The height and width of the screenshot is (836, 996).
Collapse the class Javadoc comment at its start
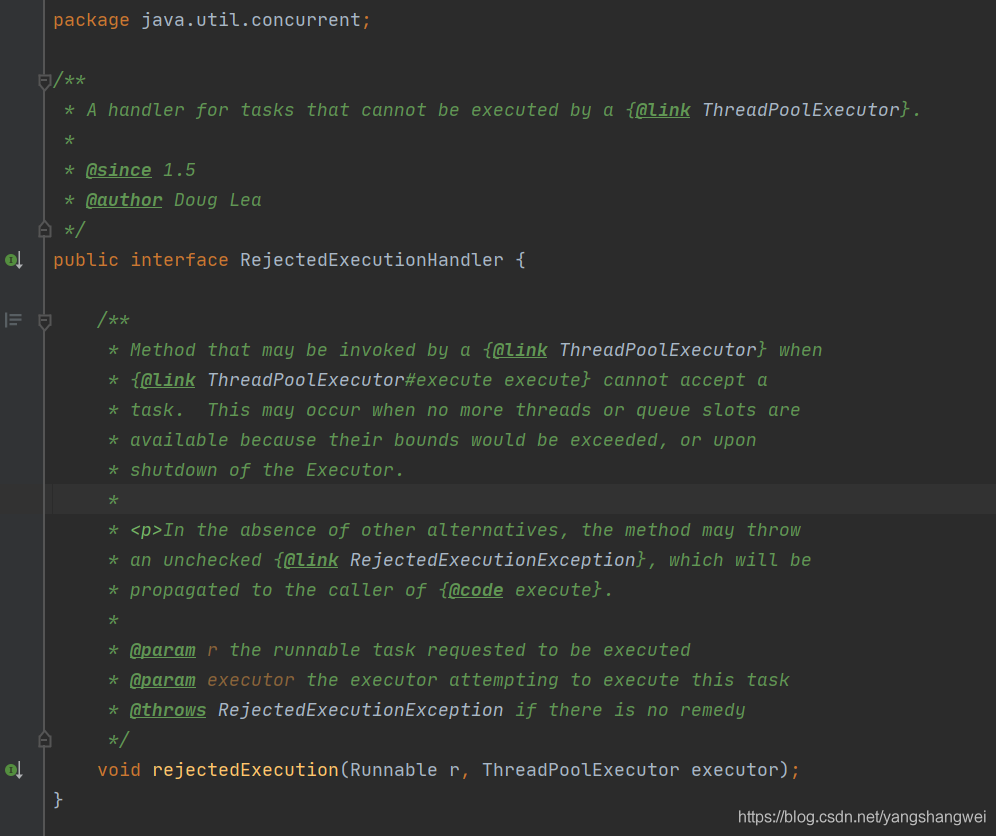[44, 81]
